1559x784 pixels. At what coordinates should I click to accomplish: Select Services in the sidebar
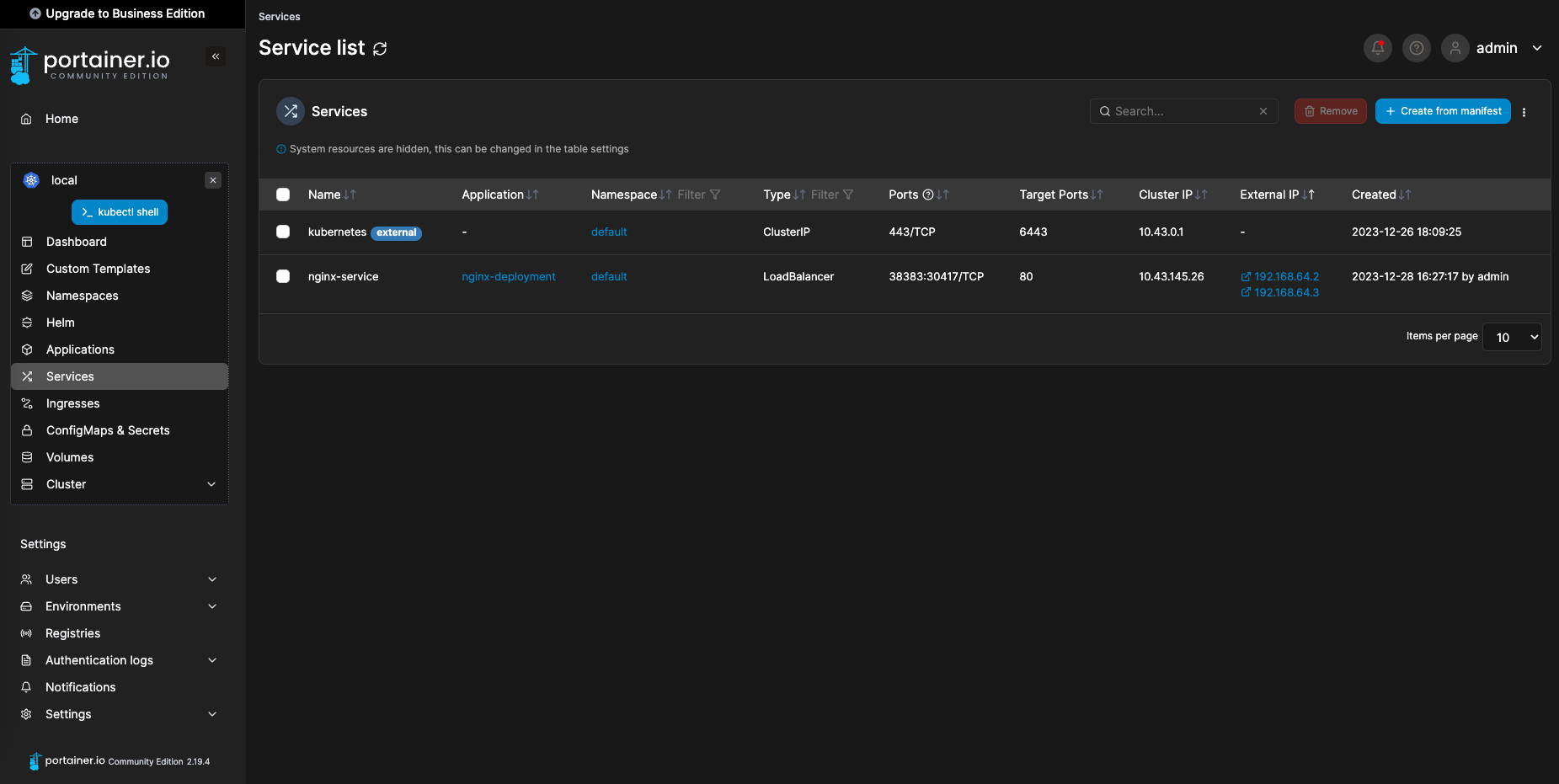coord(119,376)
